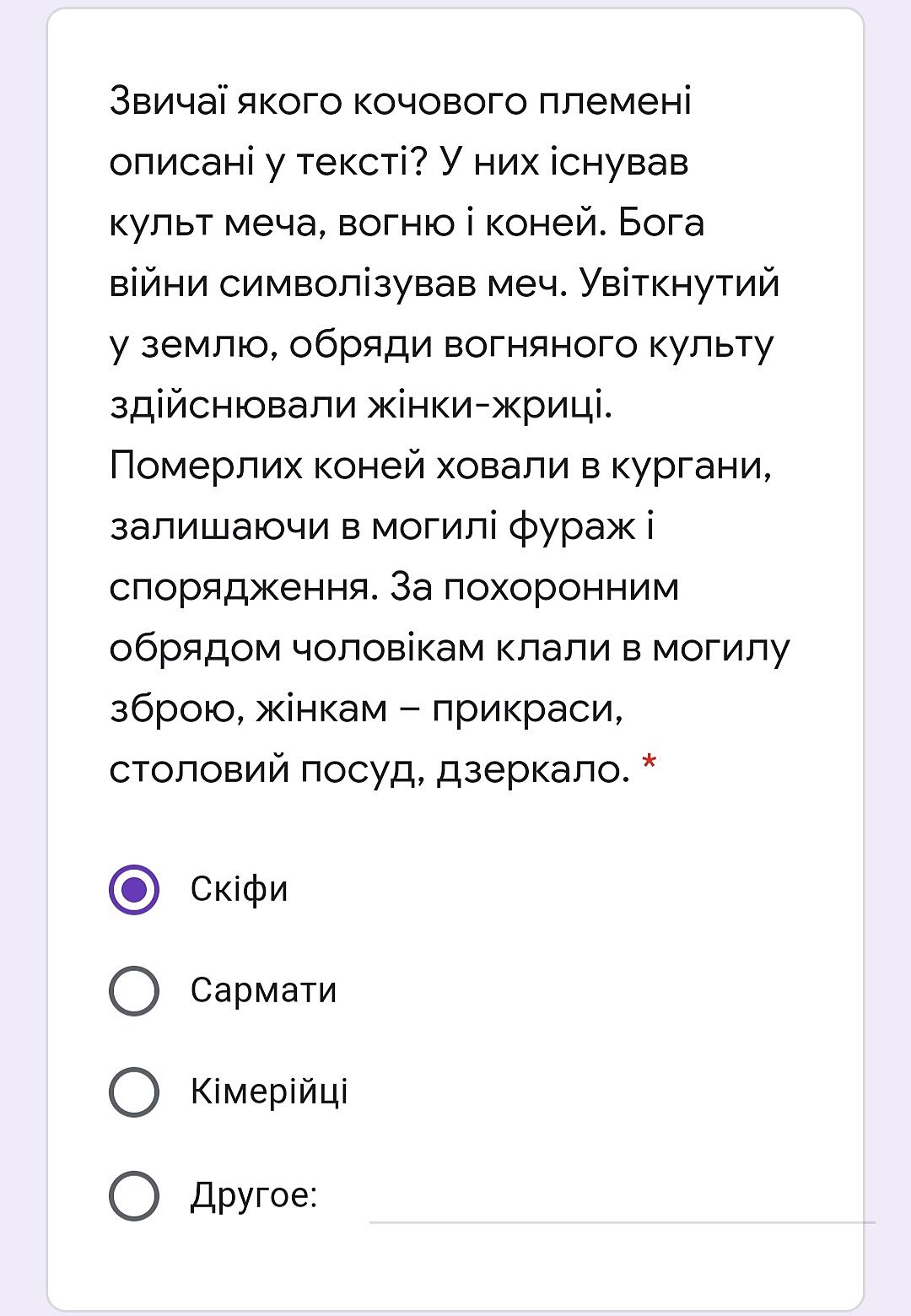
Task: Click the word Померлих in the question
Action: tap(206, 466)
